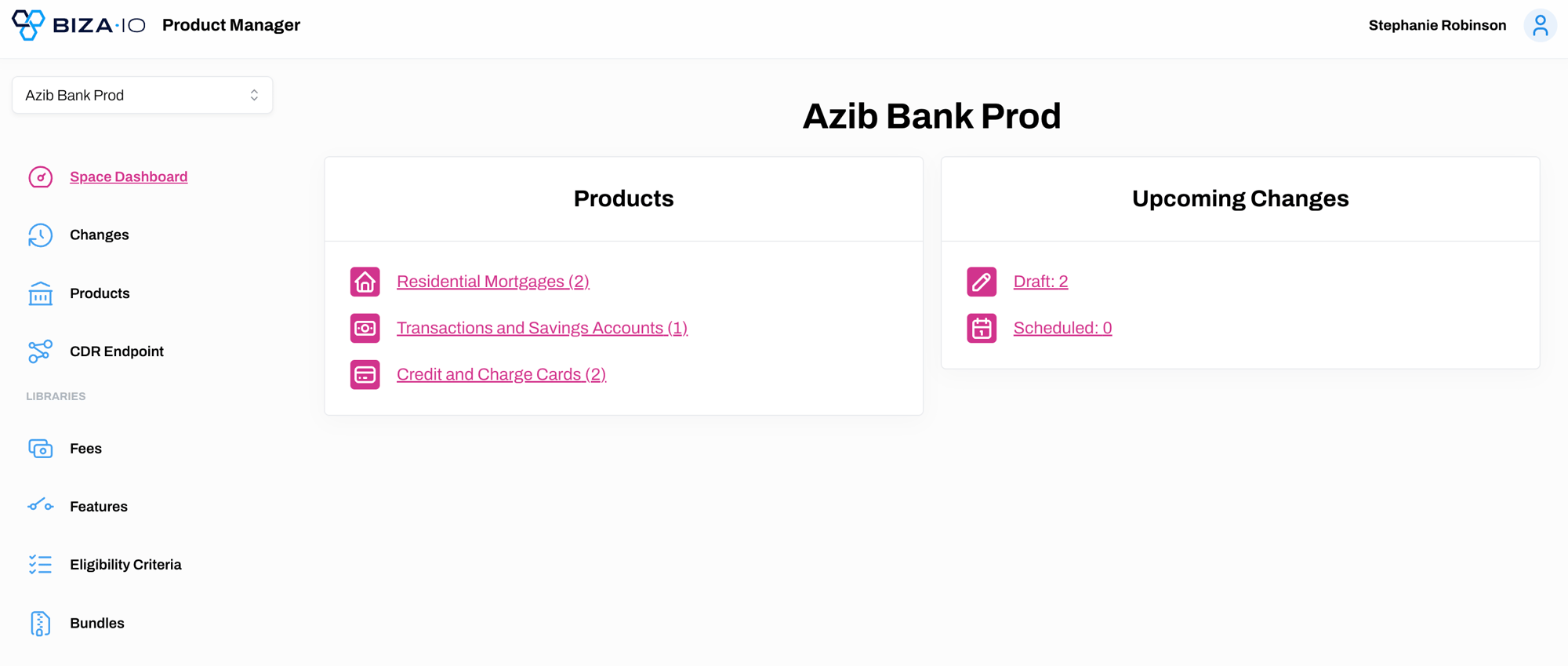Open the Scheduled calendar icon

click(981, 328)
